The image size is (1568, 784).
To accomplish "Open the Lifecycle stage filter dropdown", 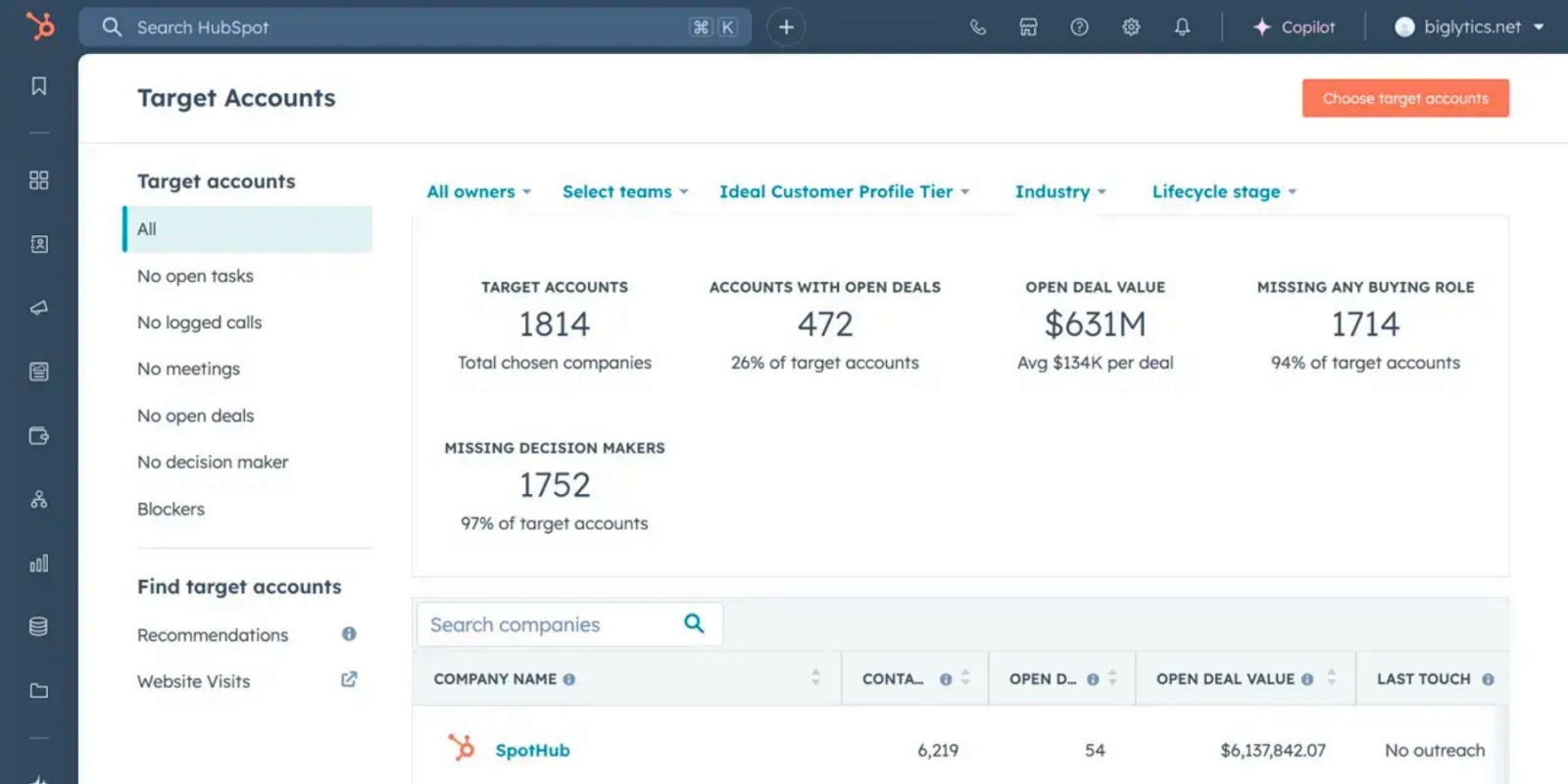I will 1225,192.
